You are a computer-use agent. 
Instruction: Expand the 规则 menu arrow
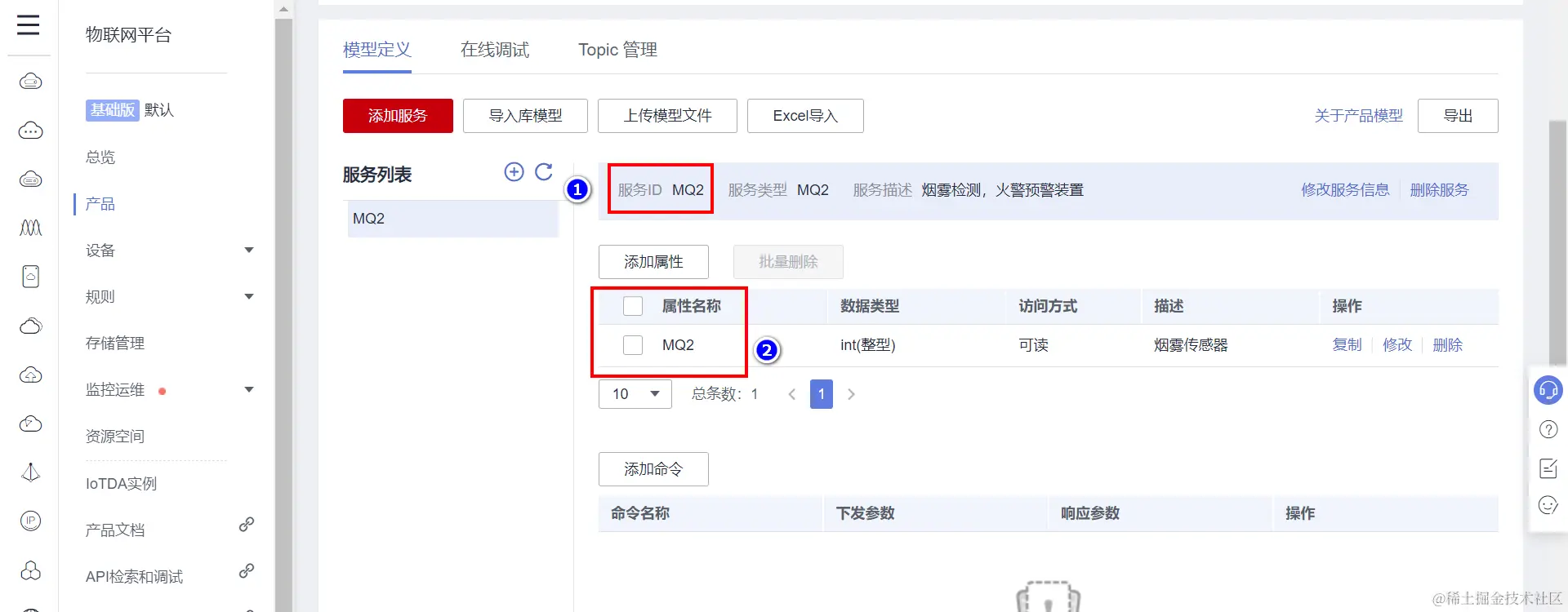(249, 297)
